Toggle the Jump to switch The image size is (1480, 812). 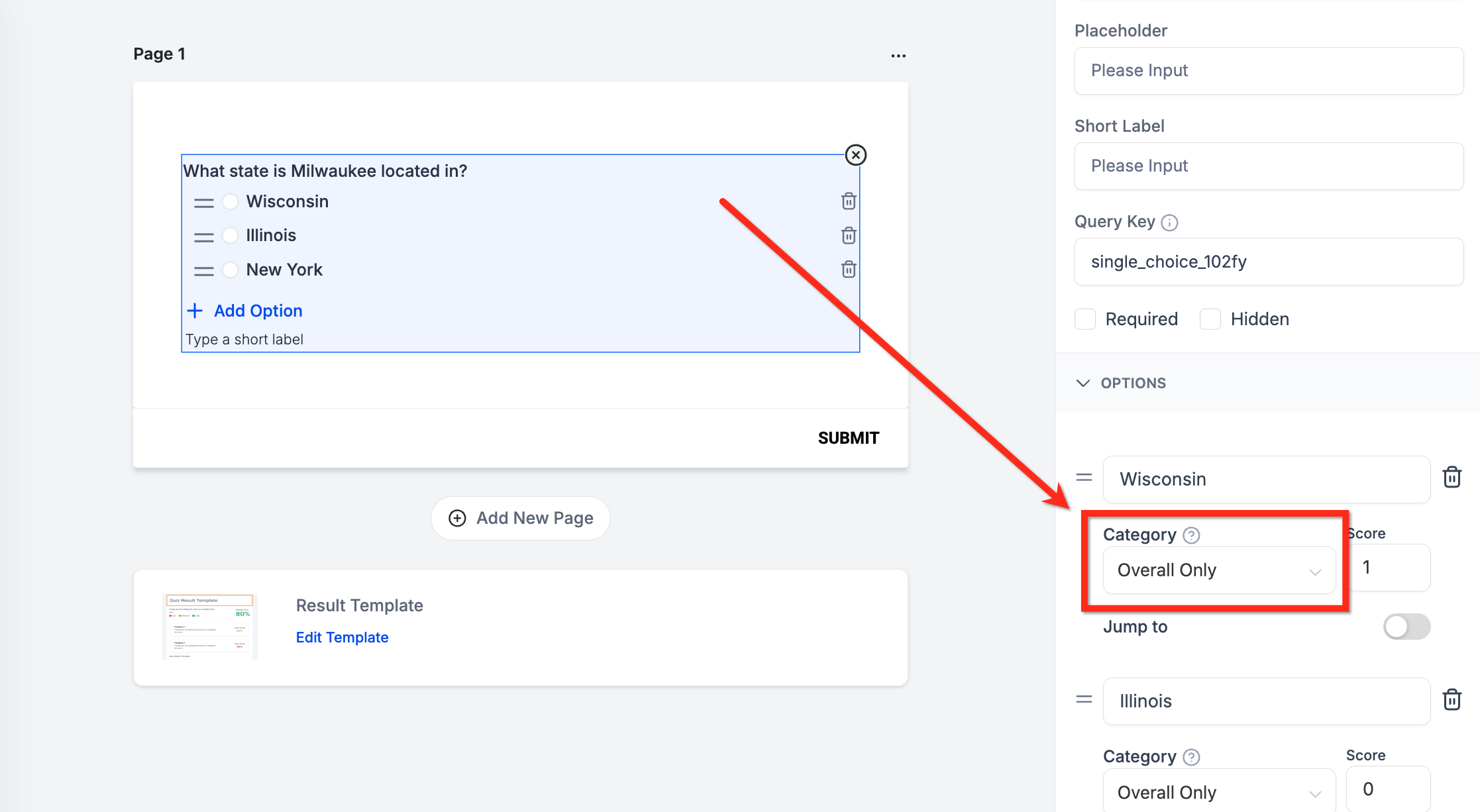[1406, 627]
